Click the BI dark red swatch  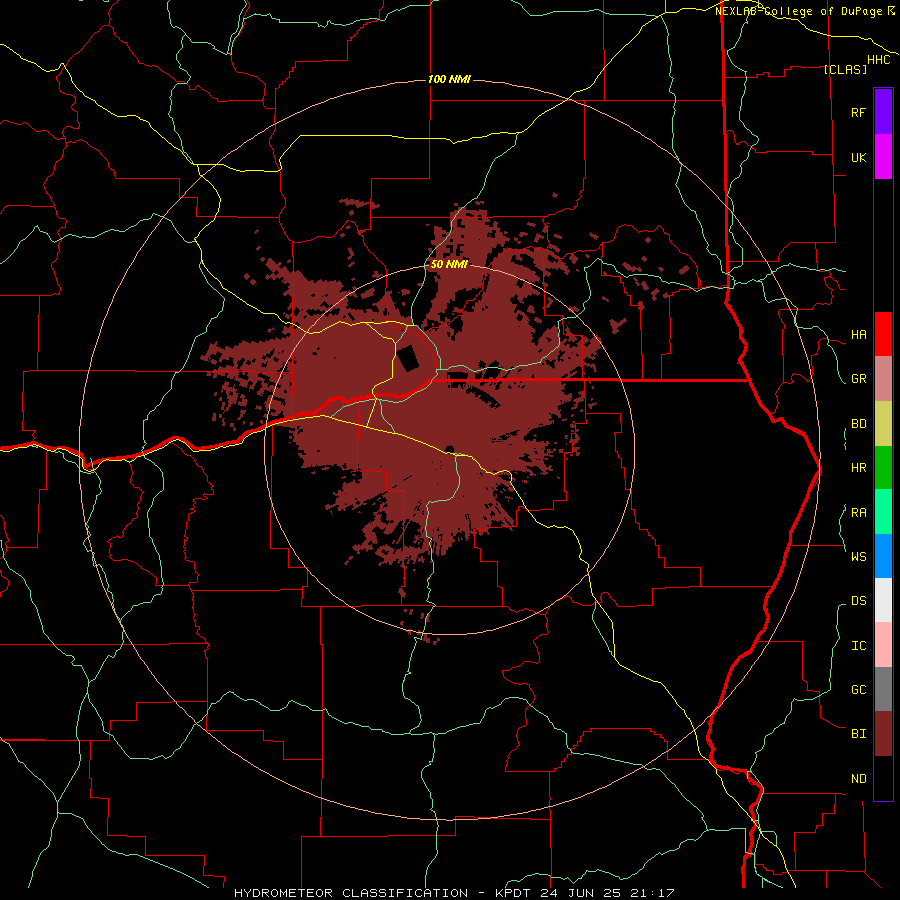tap(883, 734)
